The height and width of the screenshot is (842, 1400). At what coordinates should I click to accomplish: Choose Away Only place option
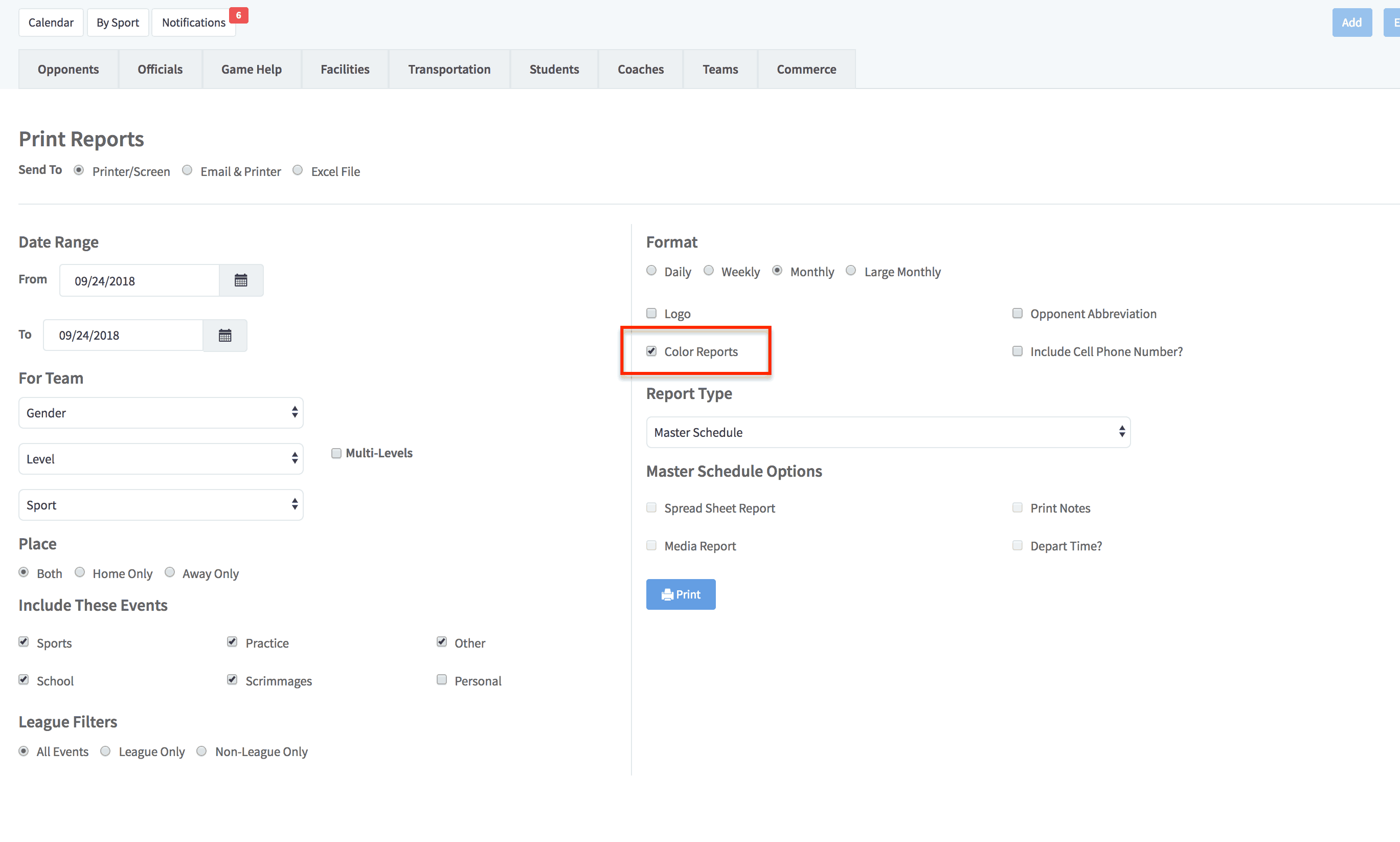(x=170, y=572)
